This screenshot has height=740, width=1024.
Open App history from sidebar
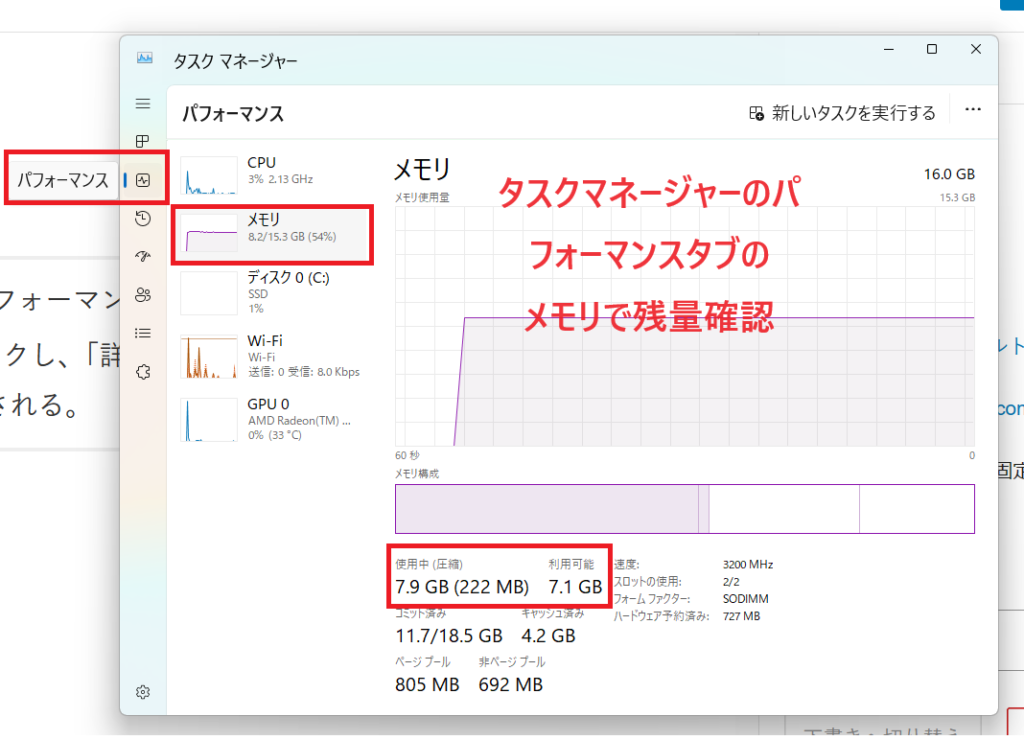pos(143,218)
